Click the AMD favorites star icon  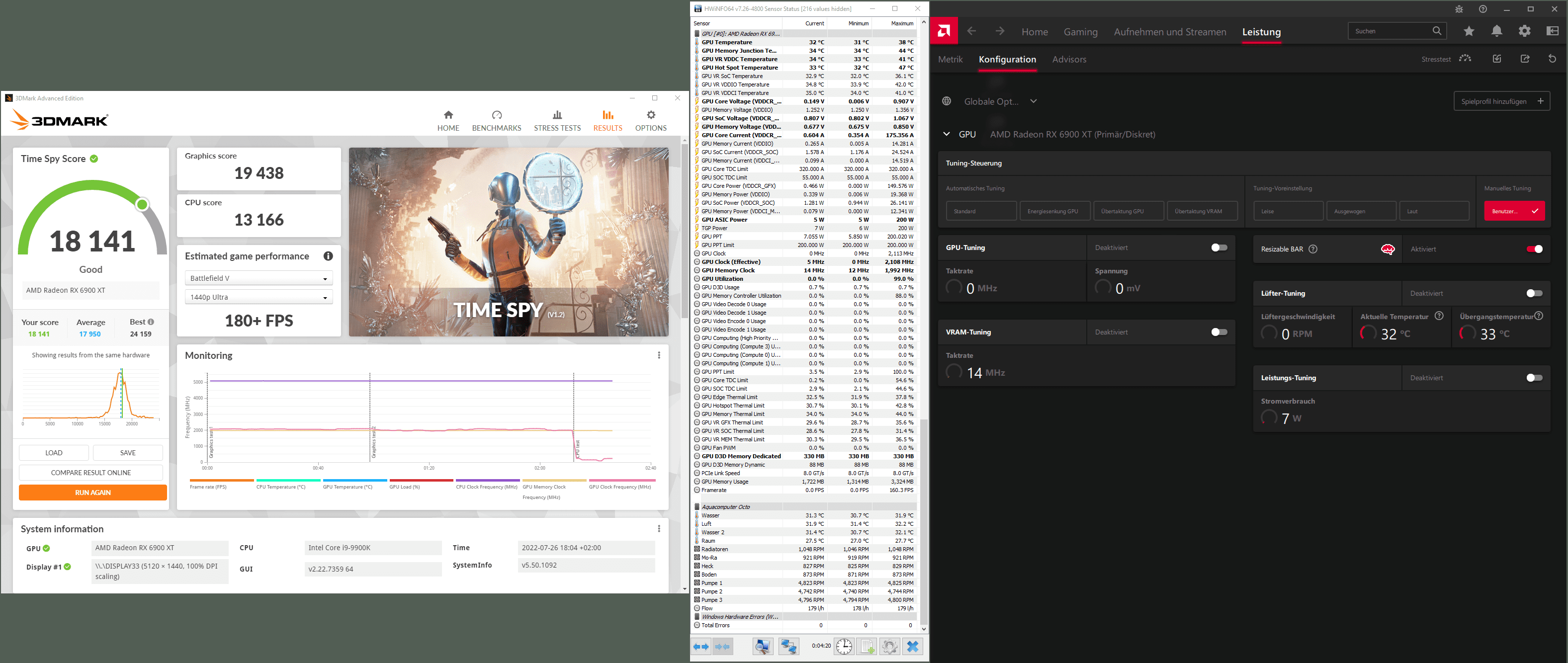[1469, 31]
